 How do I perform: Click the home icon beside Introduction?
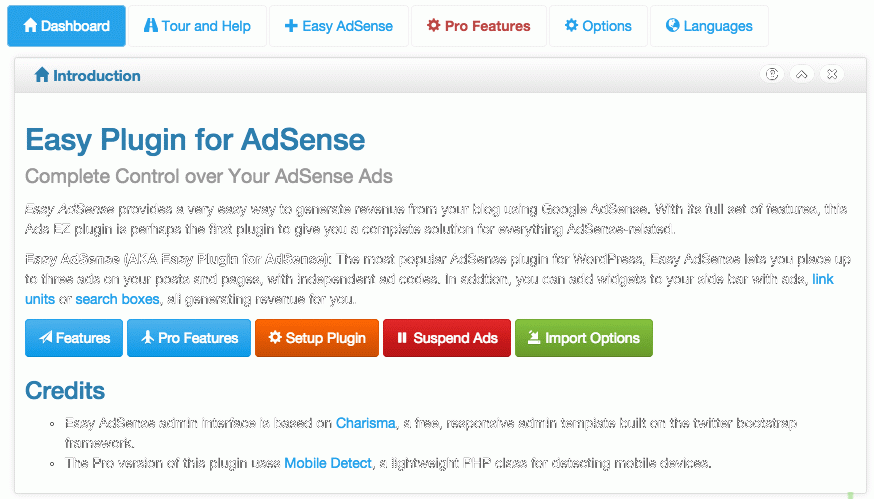point(42,75)
